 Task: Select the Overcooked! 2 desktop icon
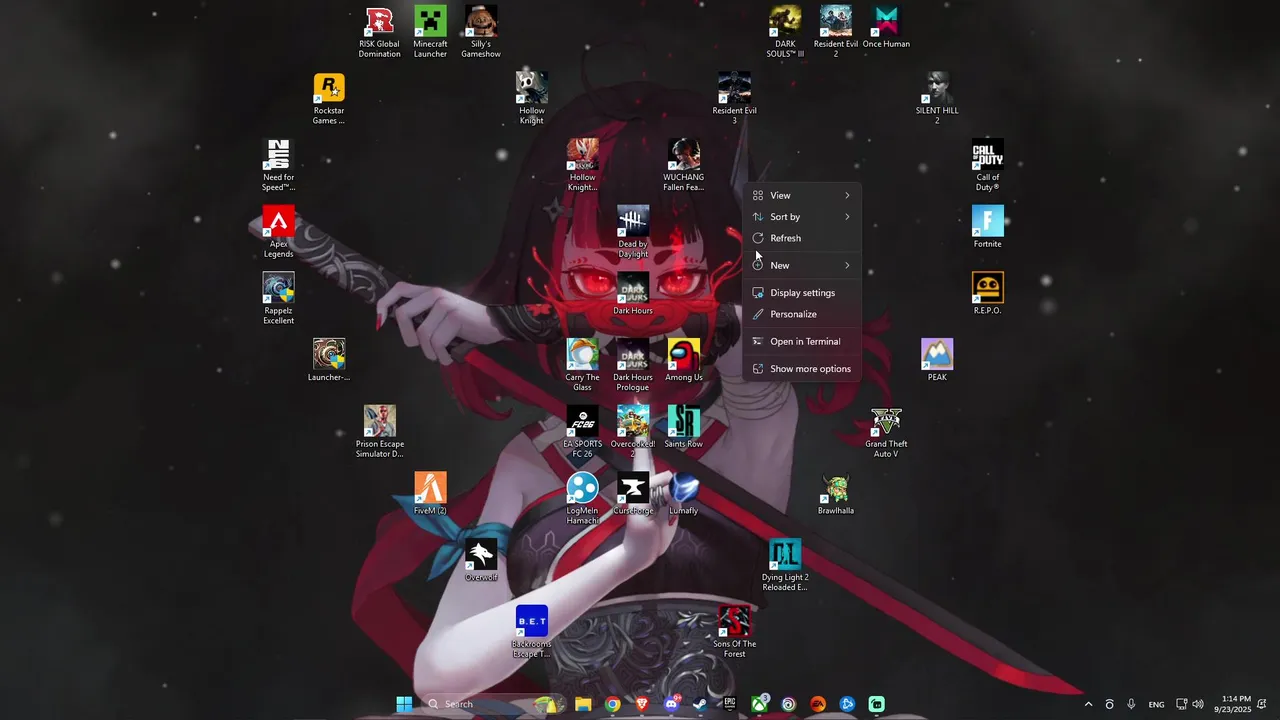coord(633,432)
